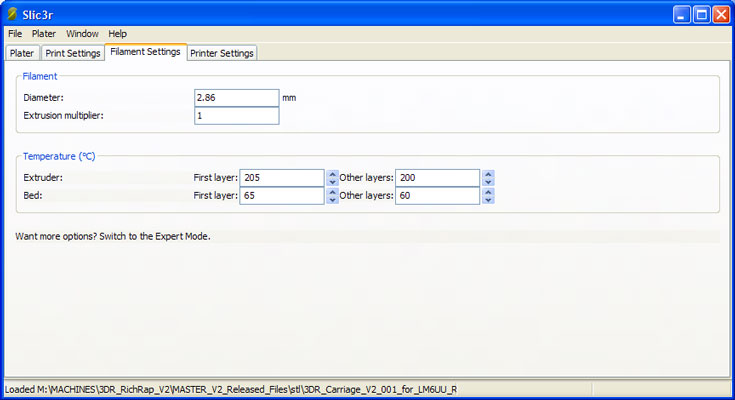Raise bed other layers temperature with up arrow
Image resolution: width=735 pixels, height=400 pixels.
488,192
